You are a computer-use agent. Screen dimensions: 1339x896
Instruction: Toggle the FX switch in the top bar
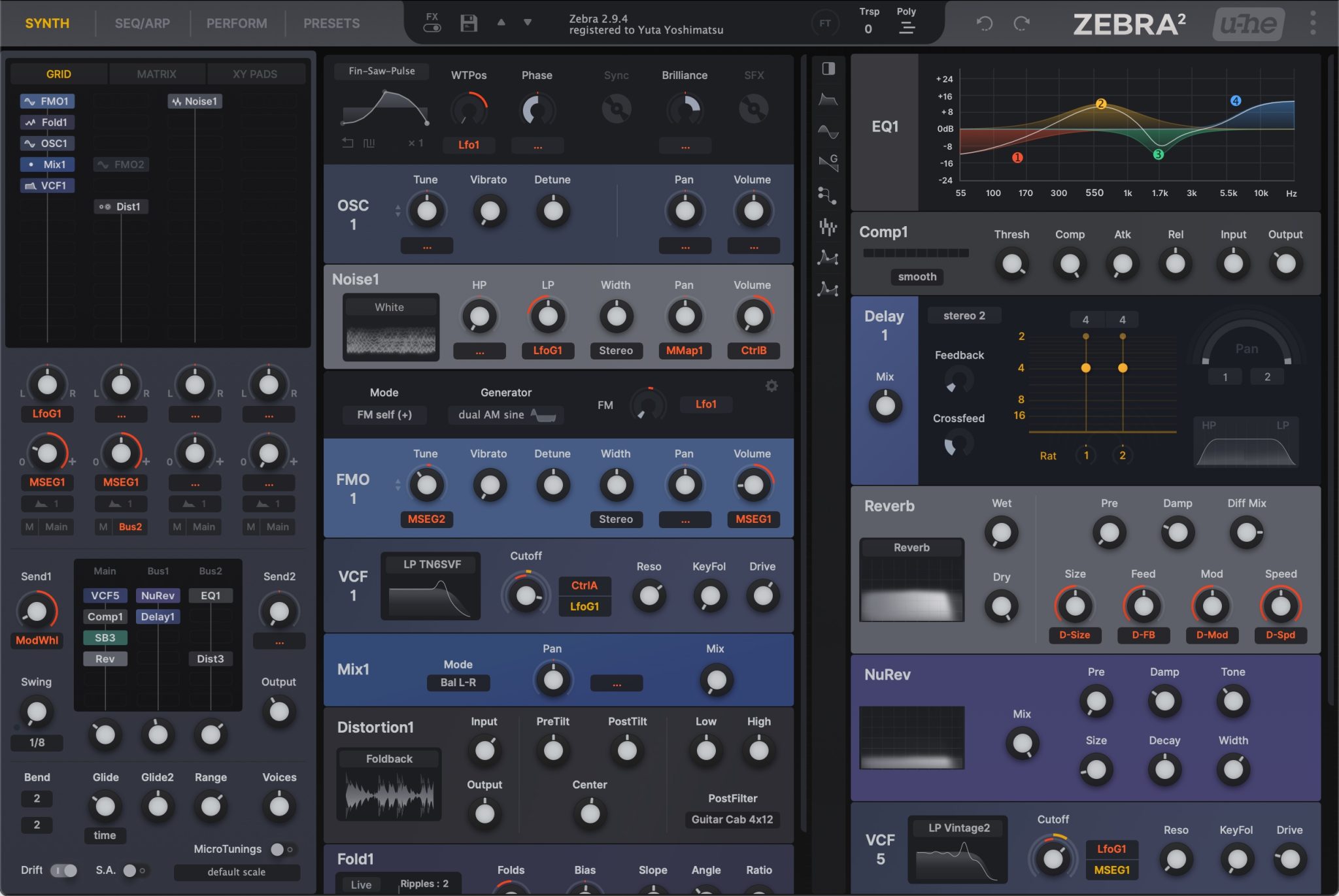point(431,28)
